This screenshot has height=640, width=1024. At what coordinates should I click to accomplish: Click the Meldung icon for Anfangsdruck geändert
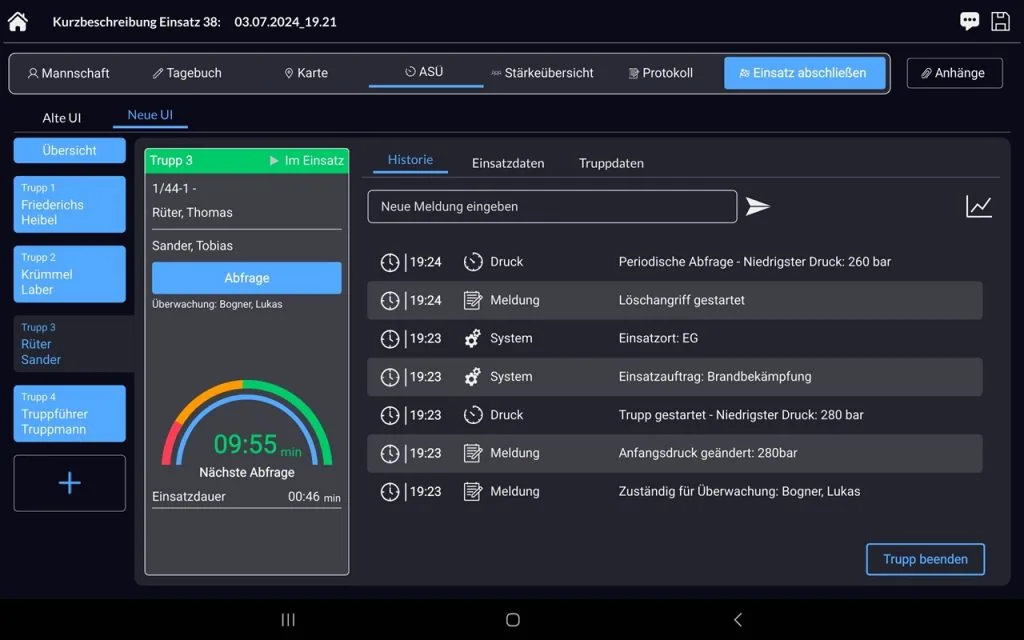[x=473, y=453]
